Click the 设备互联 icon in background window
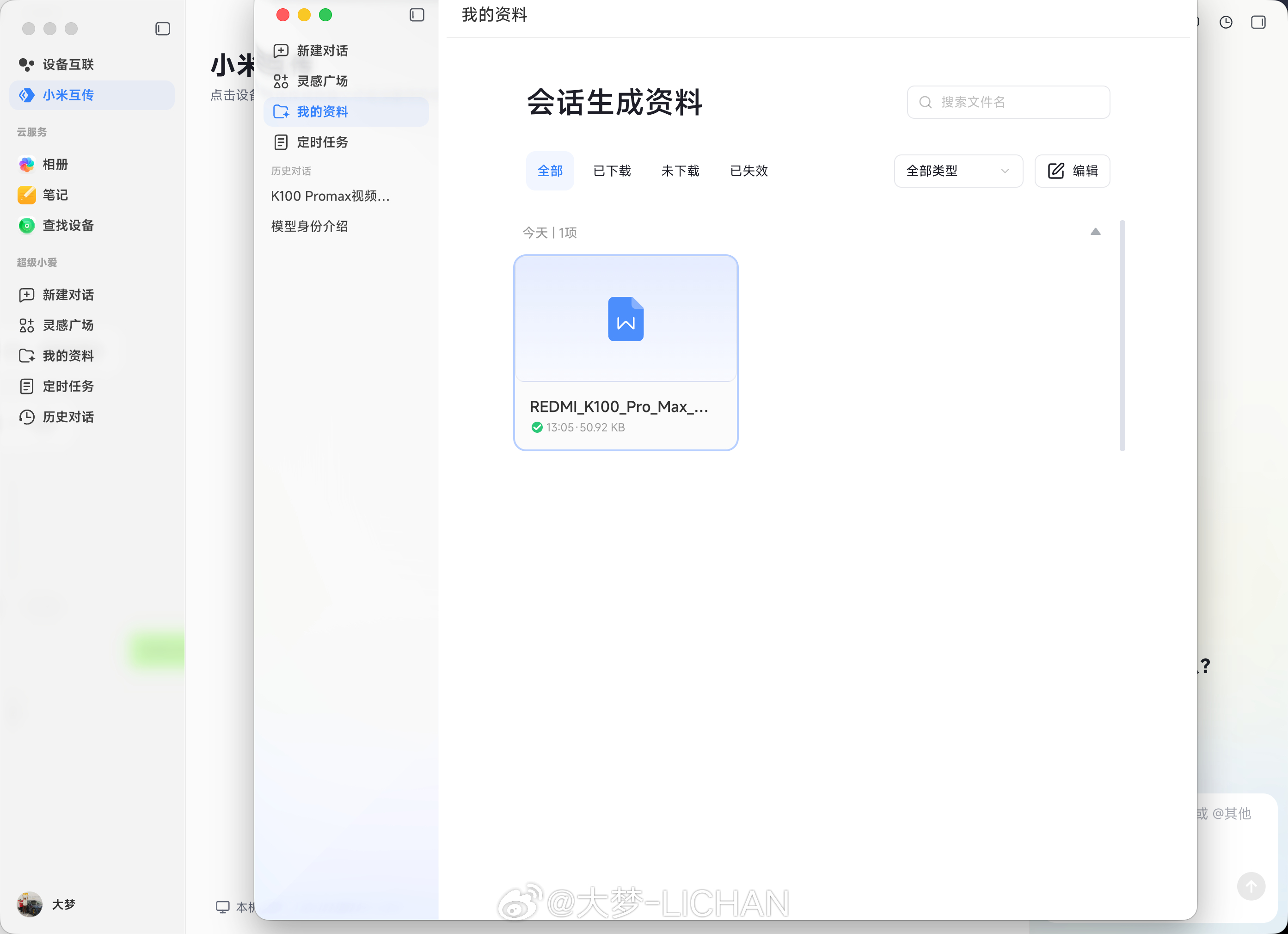Image resolution: width=1288 pixels, height=934 pixels. click(27, 65)
